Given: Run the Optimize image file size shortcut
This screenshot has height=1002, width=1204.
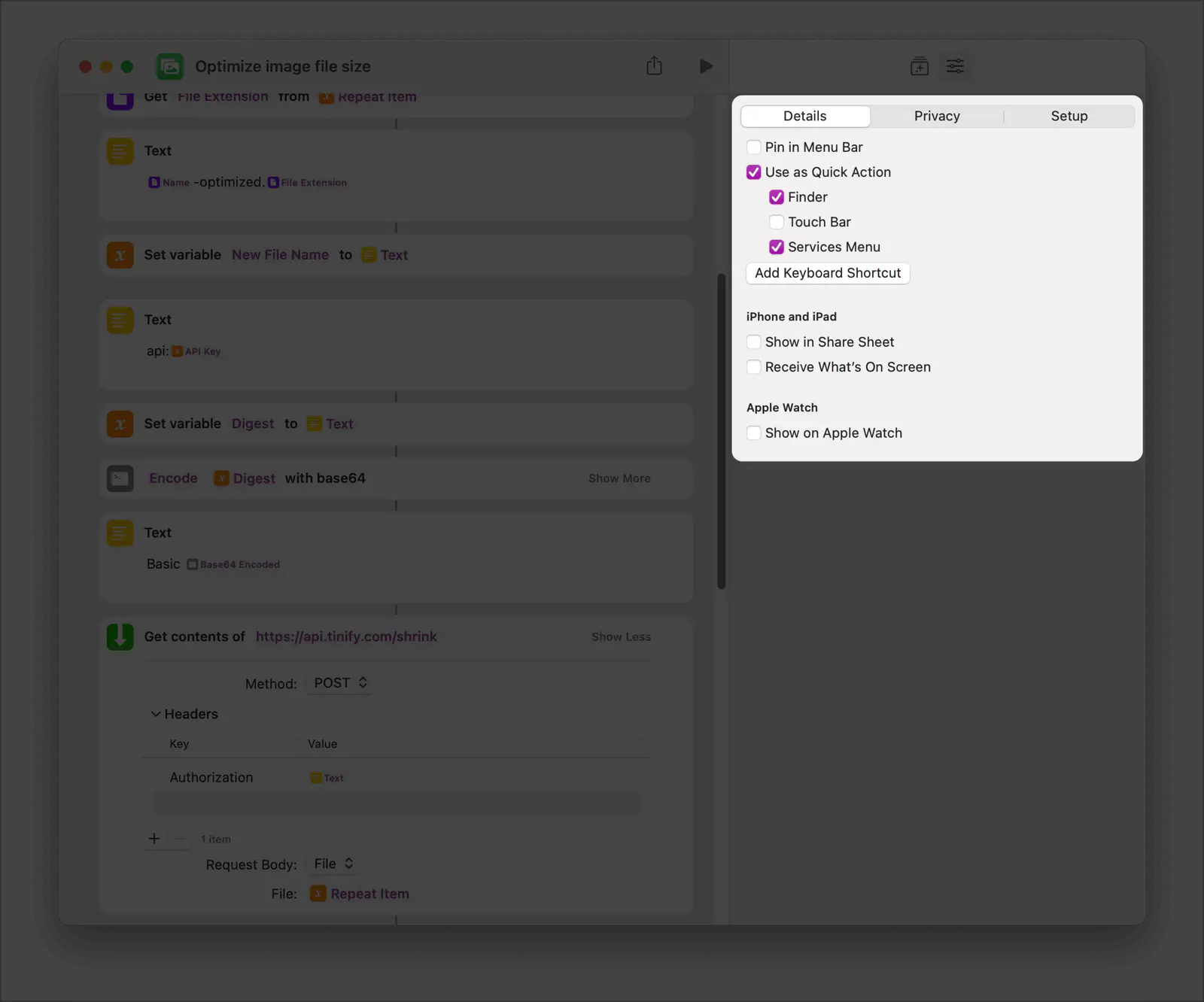Looking at the screenshot, I should [x=706, y=66].
